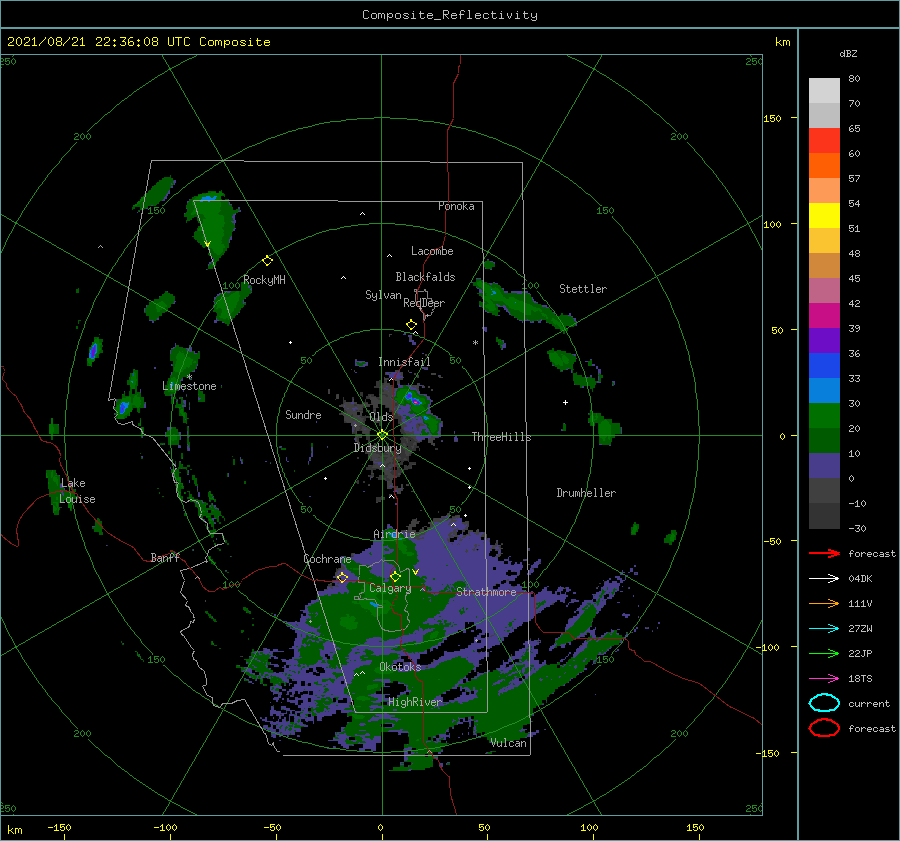The height and width of the screenshot is (841, 900).
Task: Click the orange 111V arrow icon
Action: click(x=824, y=603)
